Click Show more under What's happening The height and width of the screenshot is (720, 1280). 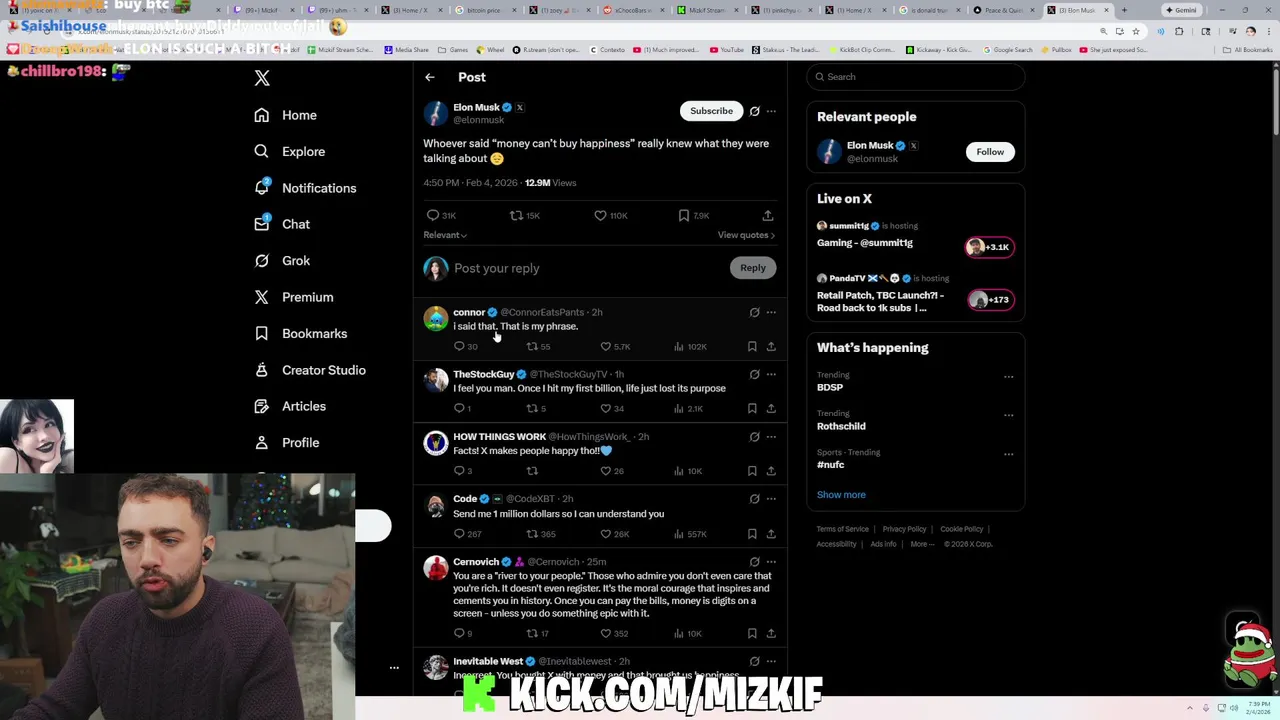pyautogui.click(x=841, y=495)
